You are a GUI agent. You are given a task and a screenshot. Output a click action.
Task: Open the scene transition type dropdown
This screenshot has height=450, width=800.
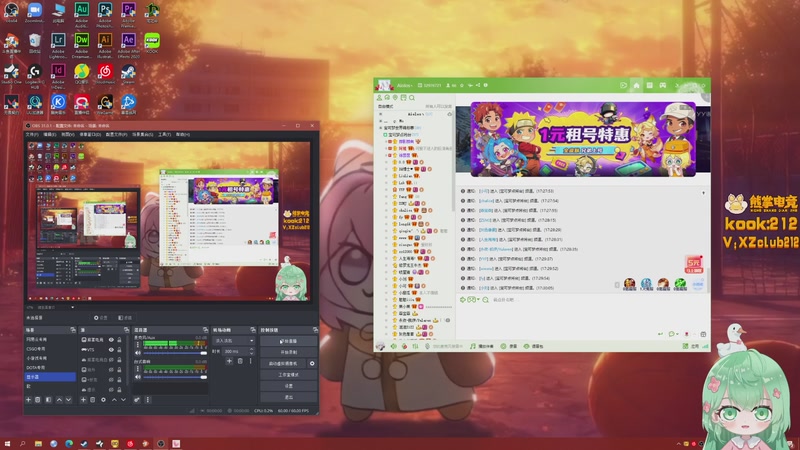pos(234,340)
